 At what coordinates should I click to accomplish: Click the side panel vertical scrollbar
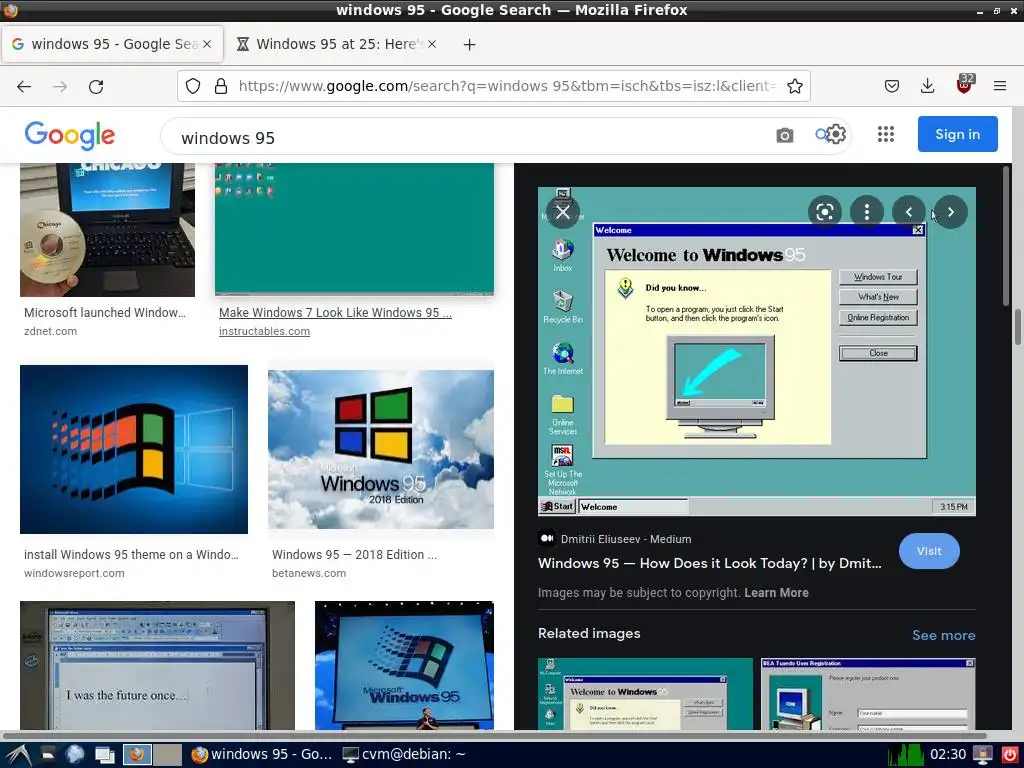click(1006, 235)
